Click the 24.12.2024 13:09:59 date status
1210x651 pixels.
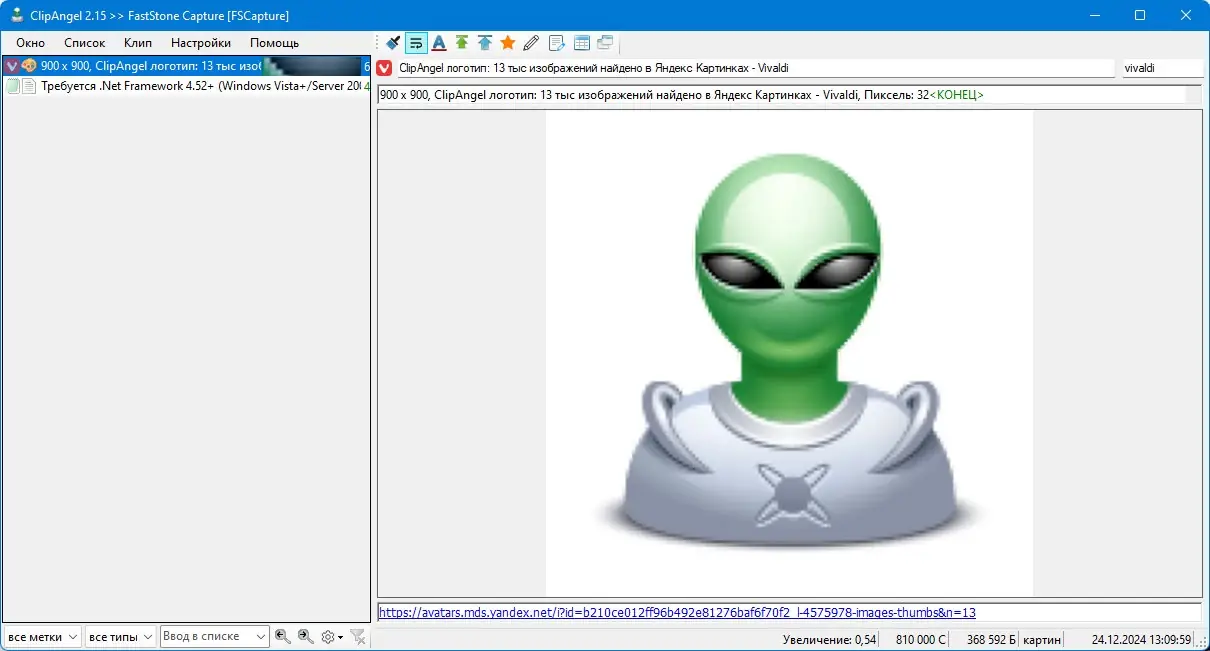point(1141,639)
